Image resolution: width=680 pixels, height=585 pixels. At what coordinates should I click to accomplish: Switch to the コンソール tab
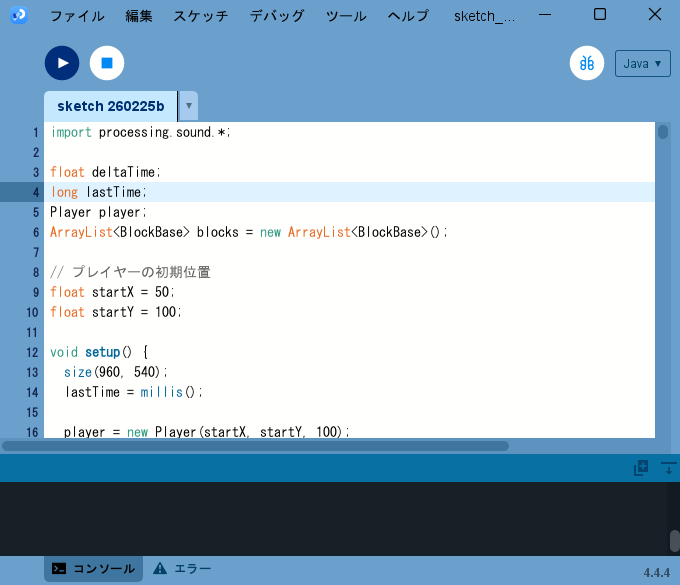(93, 568)
